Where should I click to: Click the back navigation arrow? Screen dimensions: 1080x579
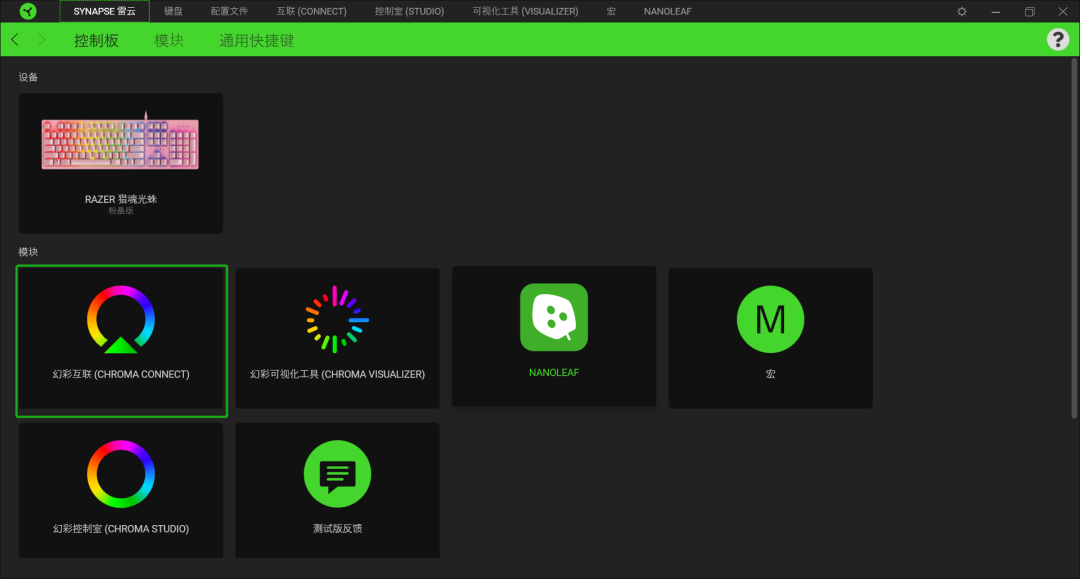tap(15, 39)
